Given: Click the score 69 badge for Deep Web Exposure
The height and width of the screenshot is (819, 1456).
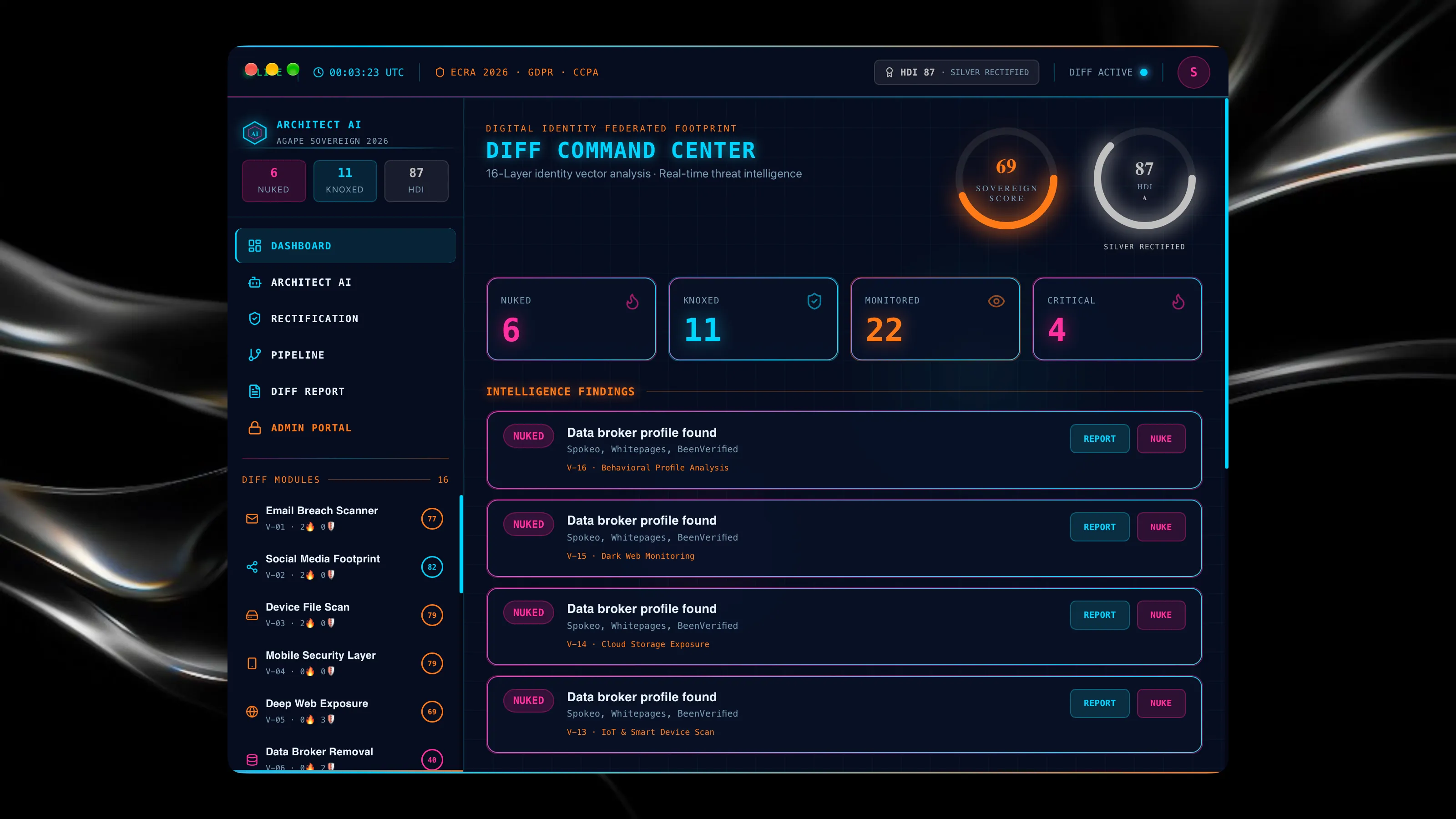Looking at the screenshot, I should pyautogui.click(x=432, y=712).
